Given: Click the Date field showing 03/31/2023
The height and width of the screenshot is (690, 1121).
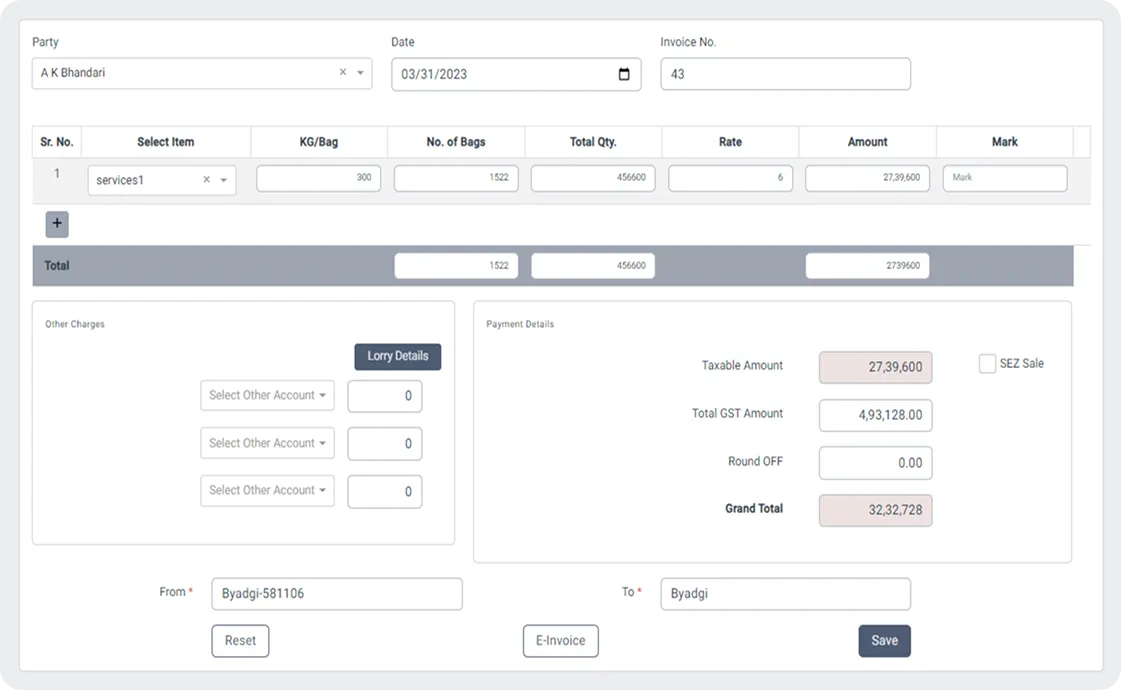Looking at the screenshot, I should pos(516,74).
